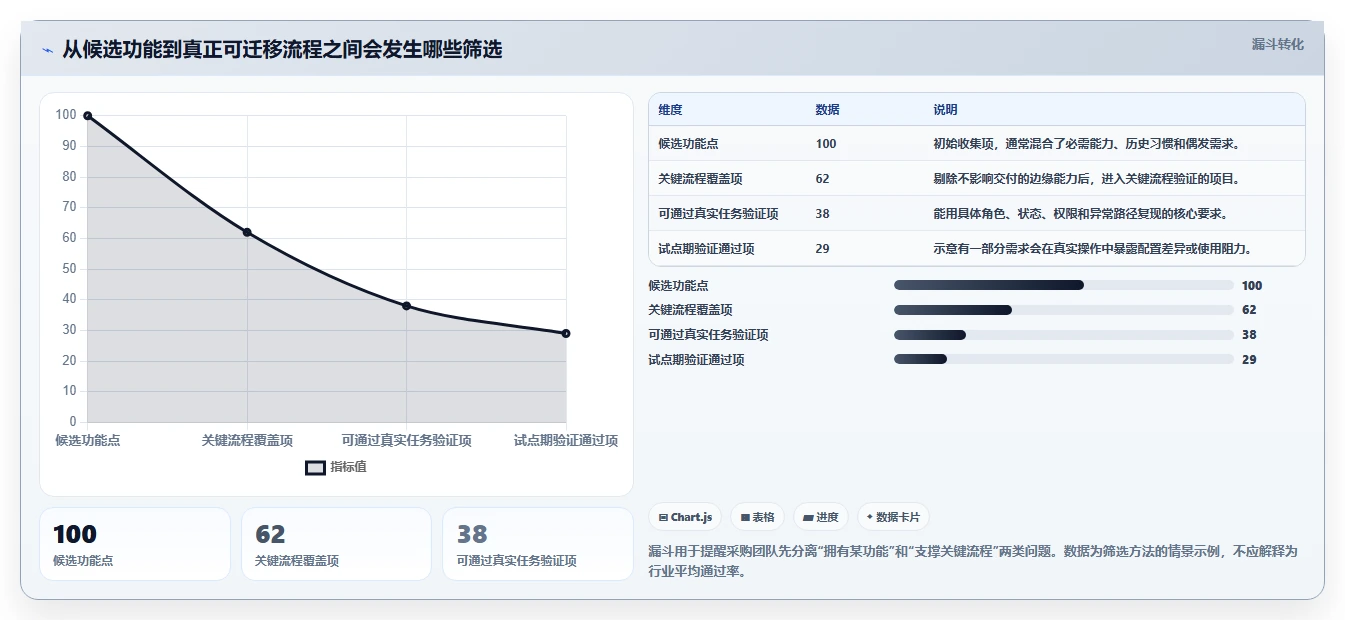Click the value 29 beside the last progress bar
This screenshot has height=620, width=1345.
coord(1249,360)
